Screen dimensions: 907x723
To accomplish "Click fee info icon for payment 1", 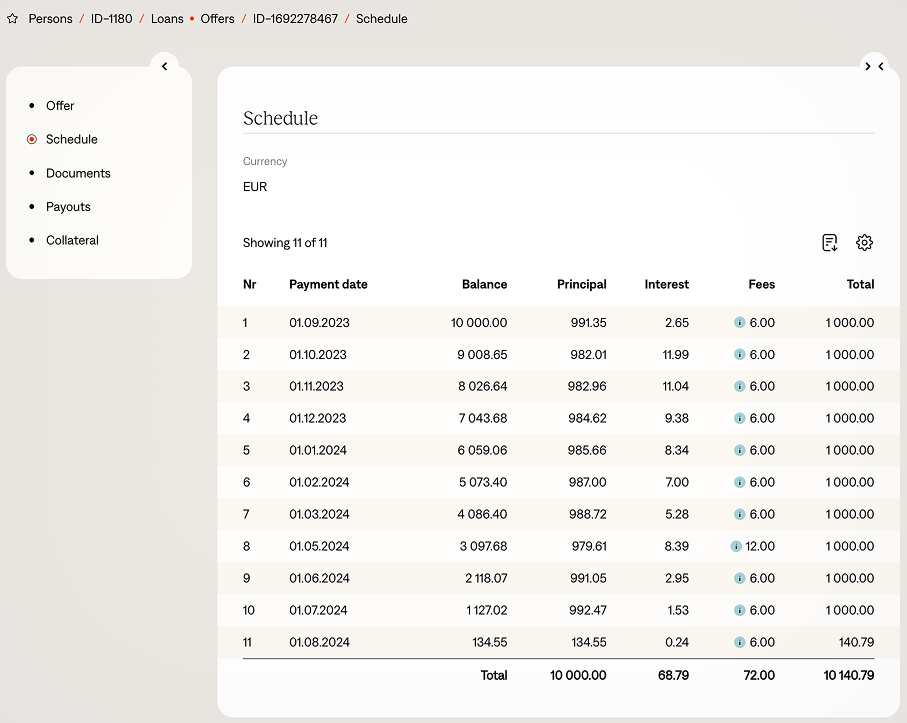I will coord(740,323).
